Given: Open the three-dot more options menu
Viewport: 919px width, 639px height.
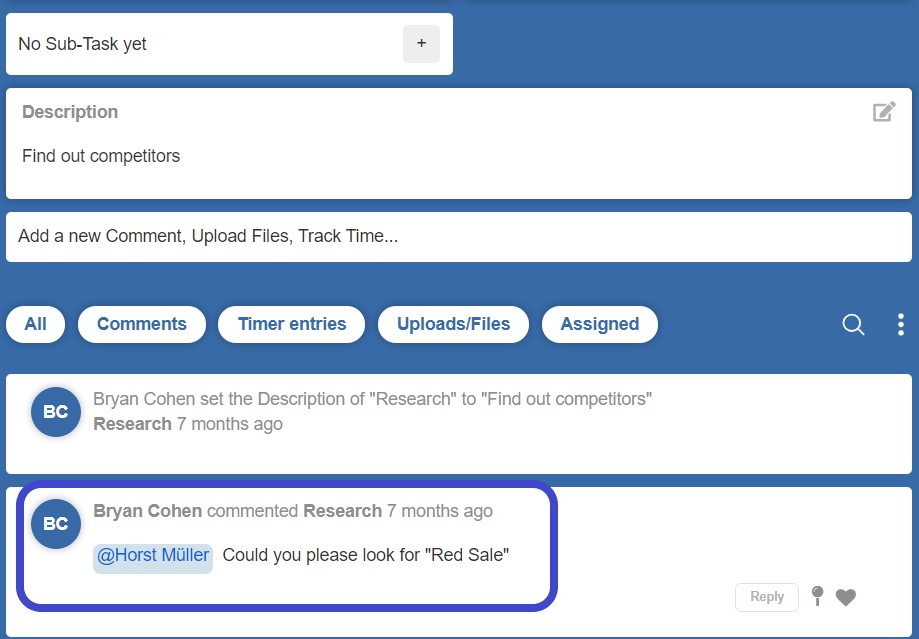Looking at the screenshot, I should [901, 324].
